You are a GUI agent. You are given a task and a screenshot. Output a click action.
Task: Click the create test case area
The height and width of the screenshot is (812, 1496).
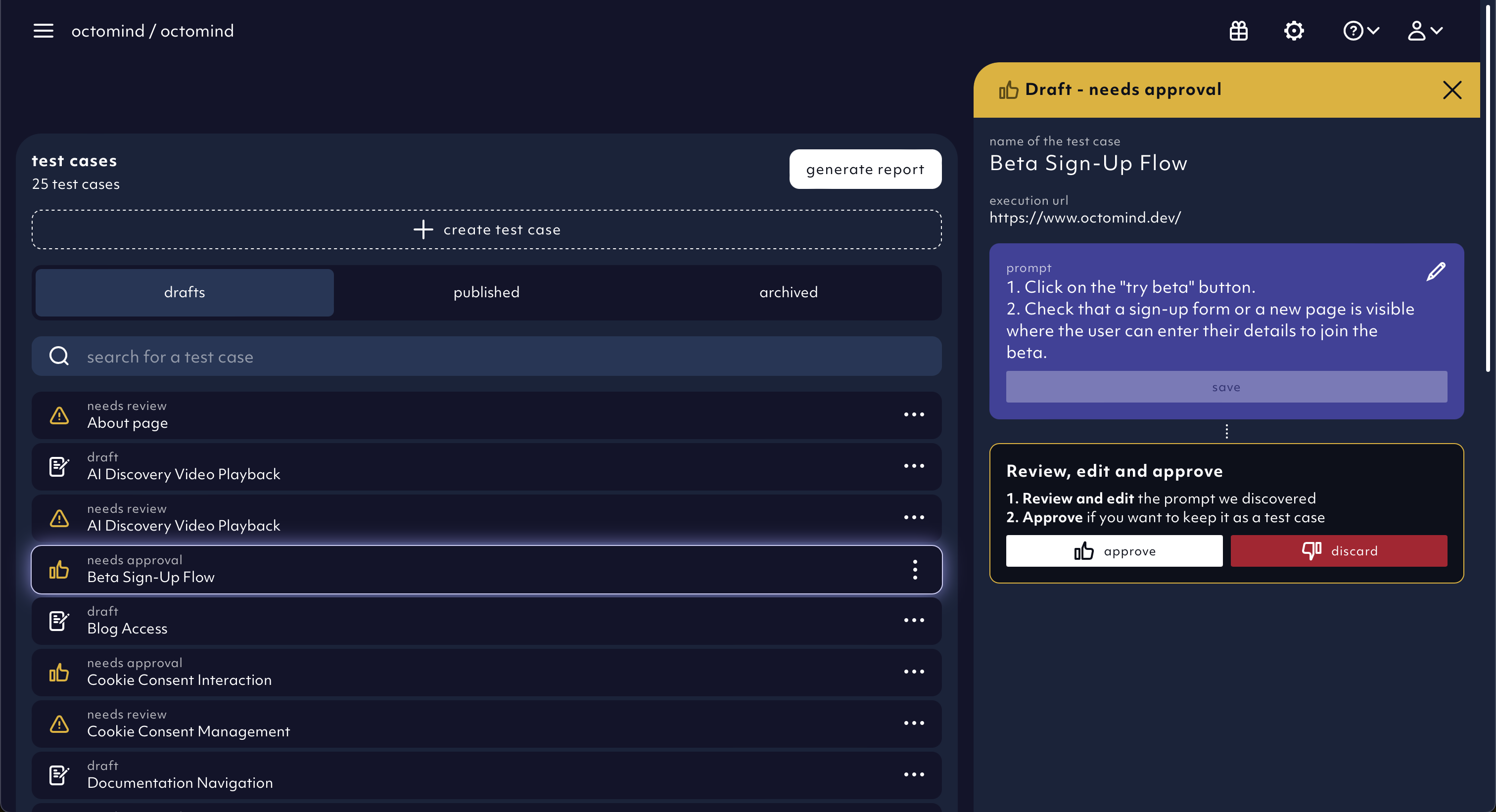tap(486, 229)
